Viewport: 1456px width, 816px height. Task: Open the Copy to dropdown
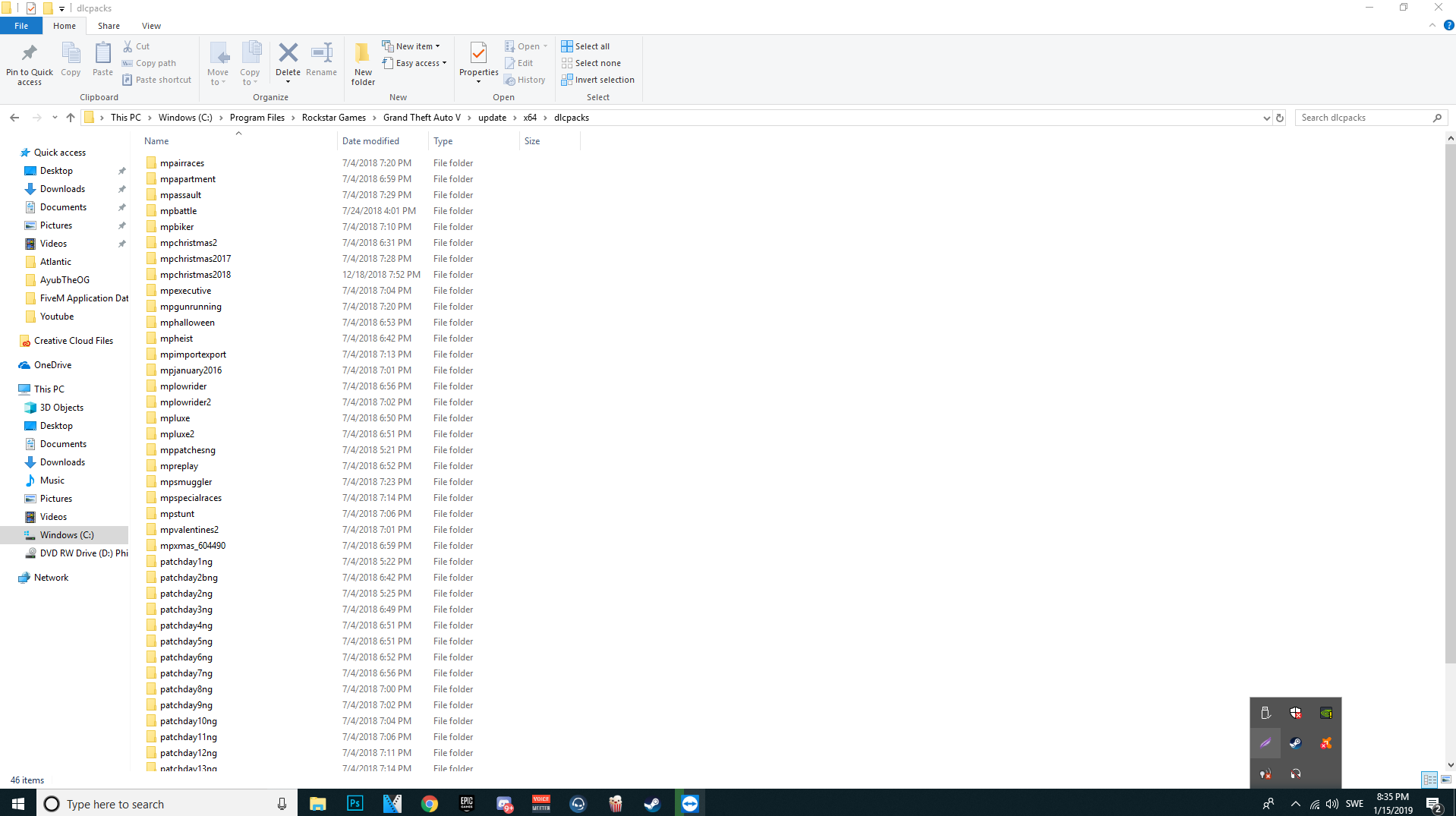[251, 63]
